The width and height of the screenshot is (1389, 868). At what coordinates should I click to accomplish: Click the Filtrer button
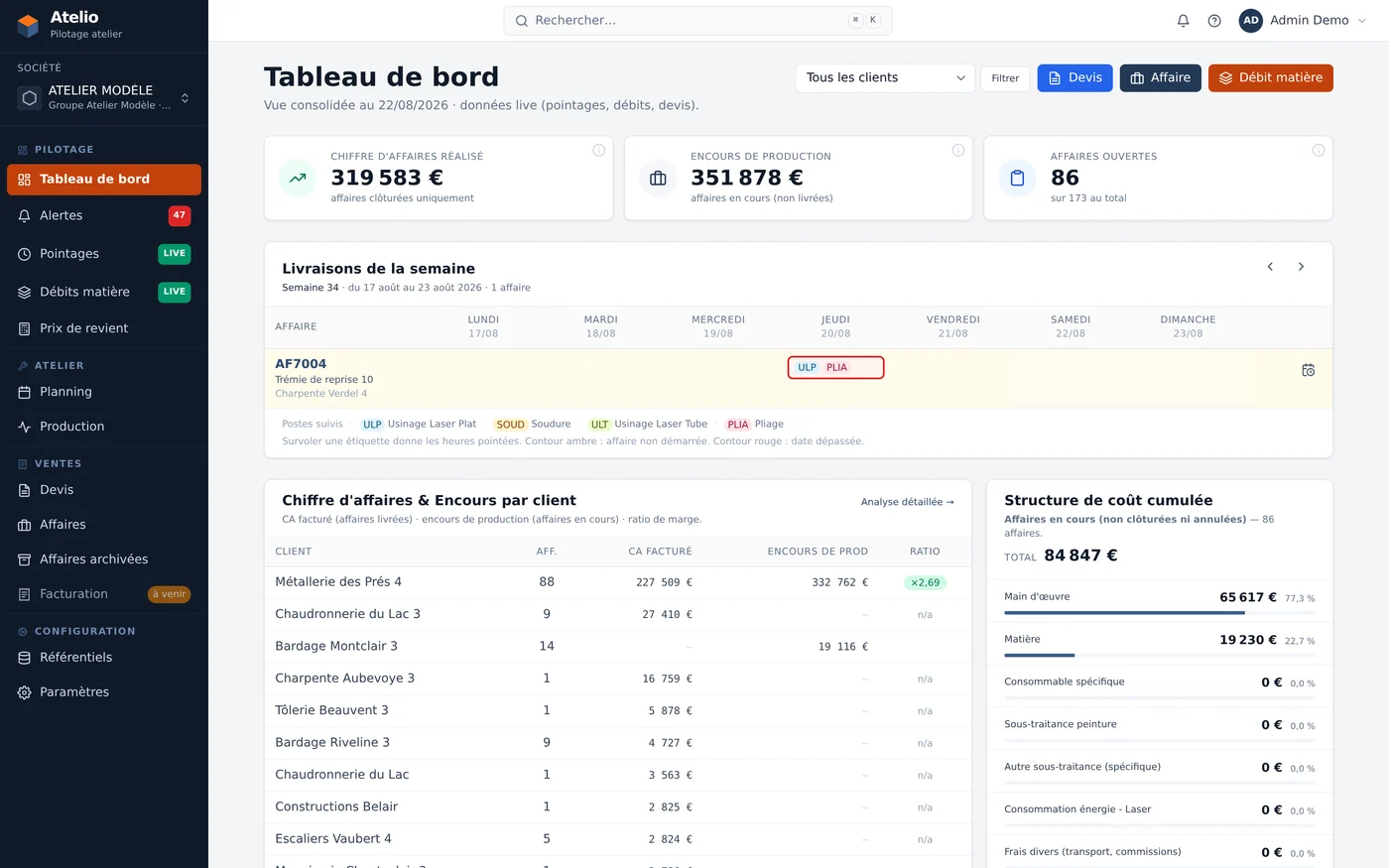(1005, 78)
